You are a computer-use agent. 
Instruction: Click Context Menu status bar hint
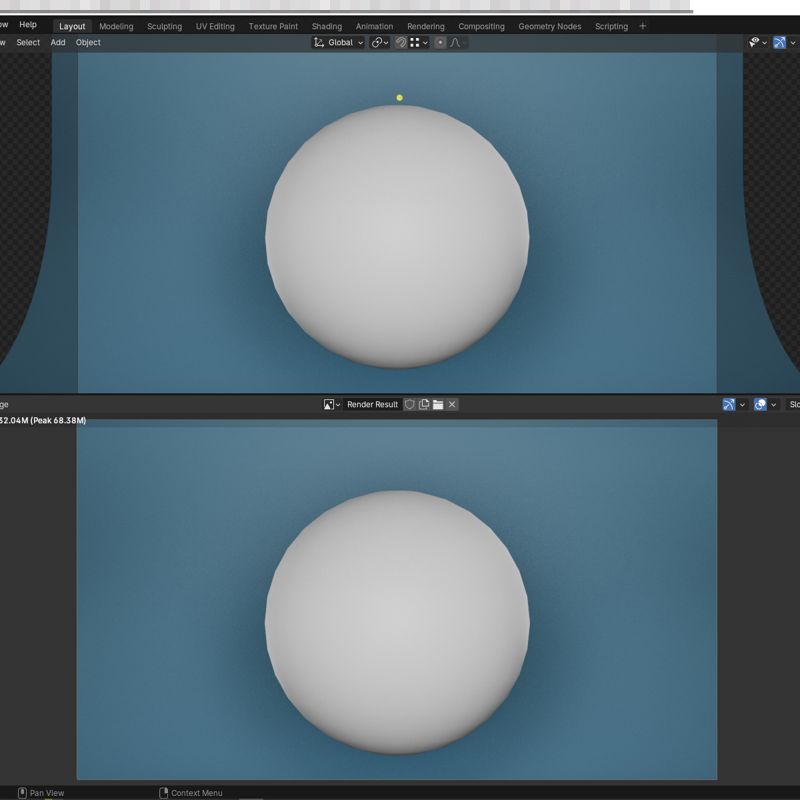tap(191, 793)
